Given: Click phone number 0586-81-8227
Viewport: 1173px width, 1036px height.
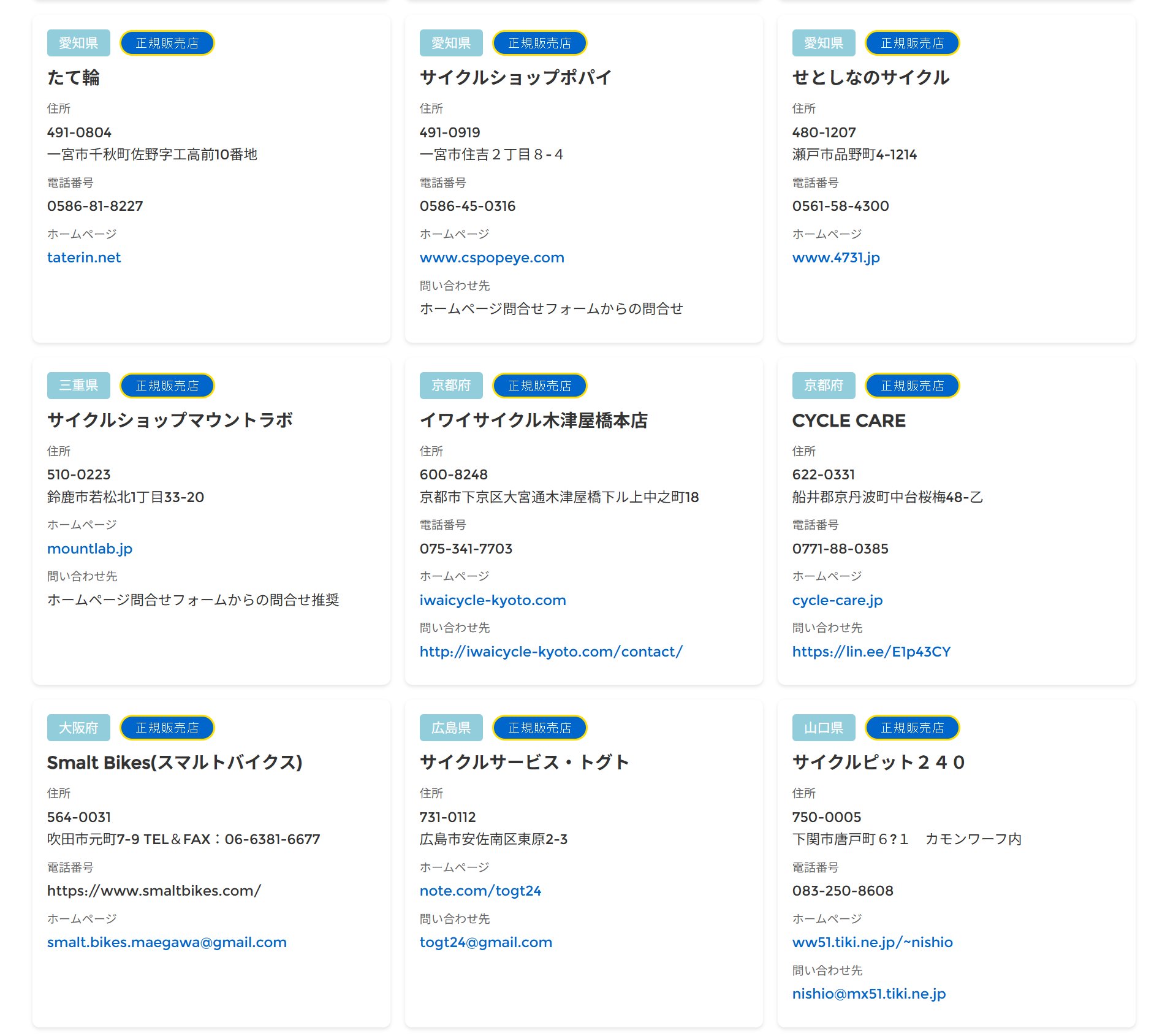Looking at the screenshot, I should (95, 206).
